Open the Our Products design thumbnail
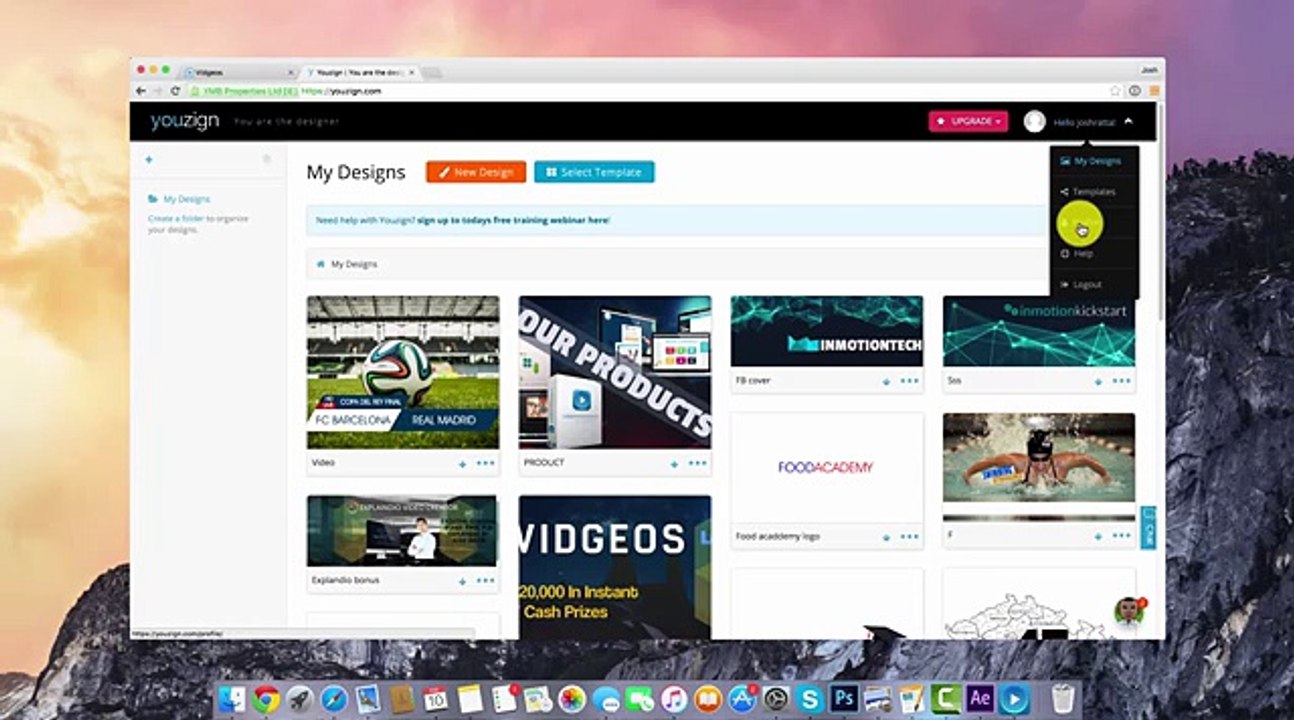 tap(615, 372)
